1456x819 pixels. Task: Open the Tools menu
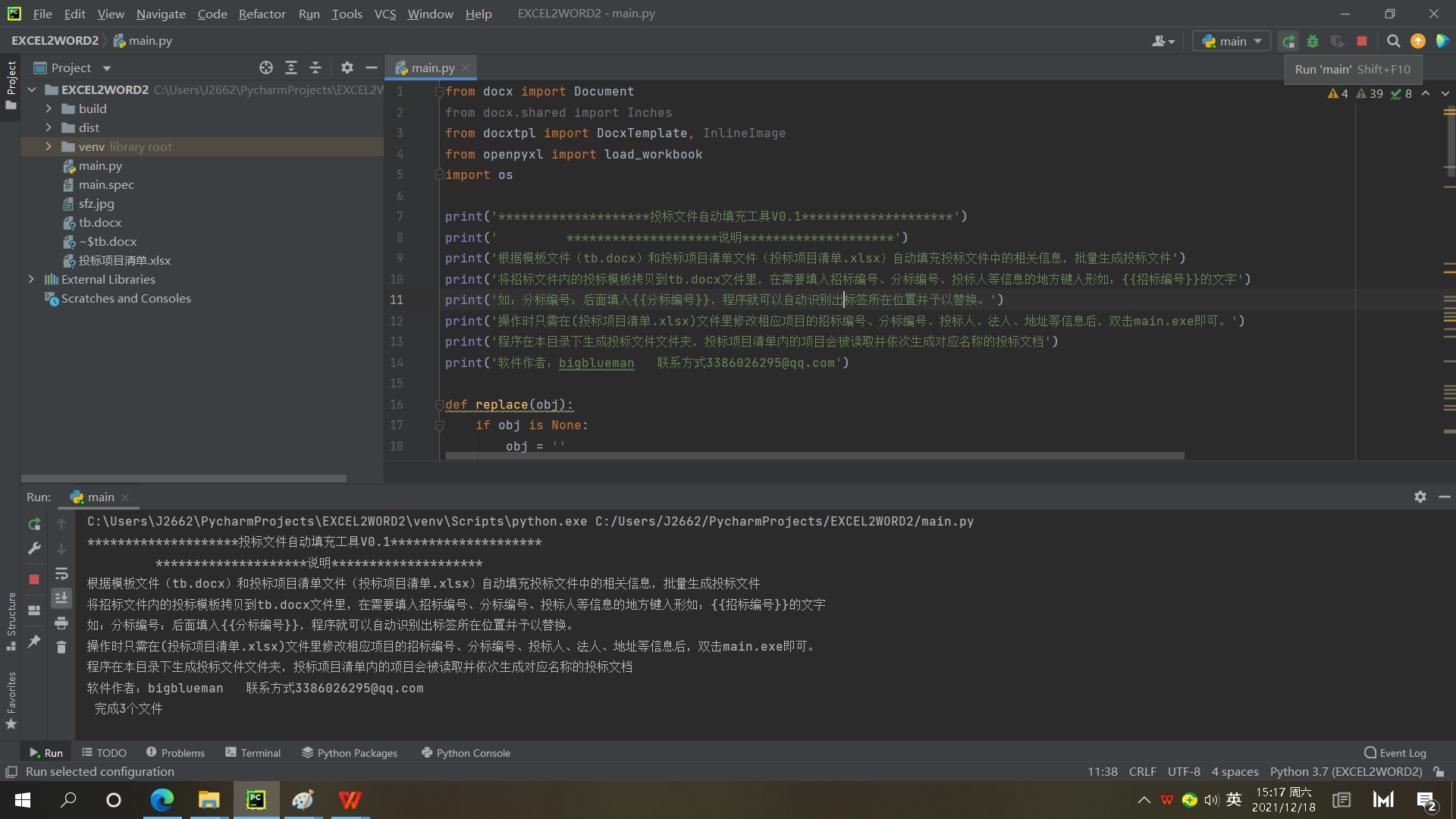[x=347, y=14]
